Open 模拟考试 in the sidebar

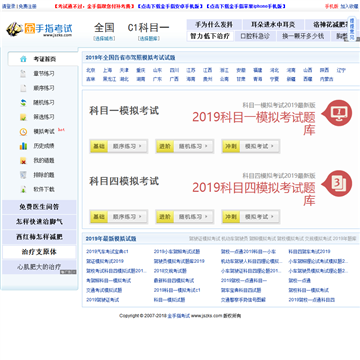44,132
